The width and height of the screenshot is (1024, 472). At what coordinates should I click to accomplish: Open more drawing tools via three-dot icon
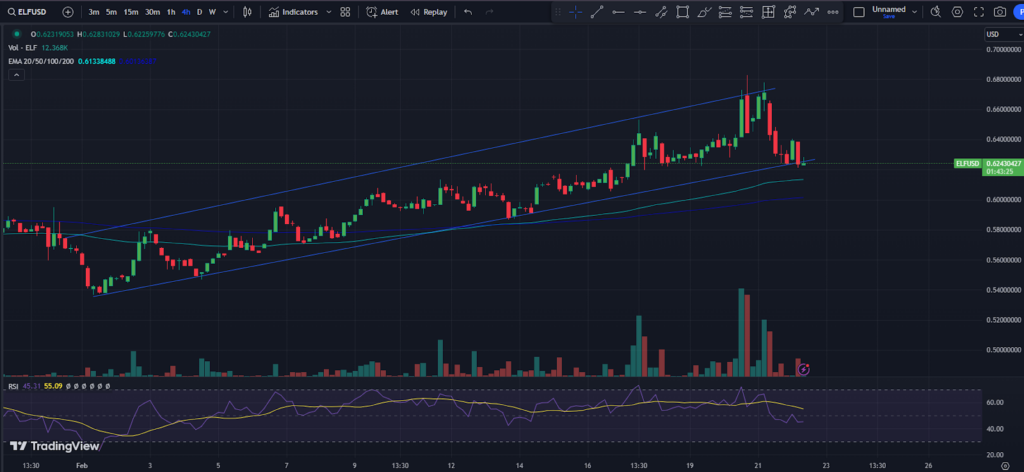coord(833,12)
